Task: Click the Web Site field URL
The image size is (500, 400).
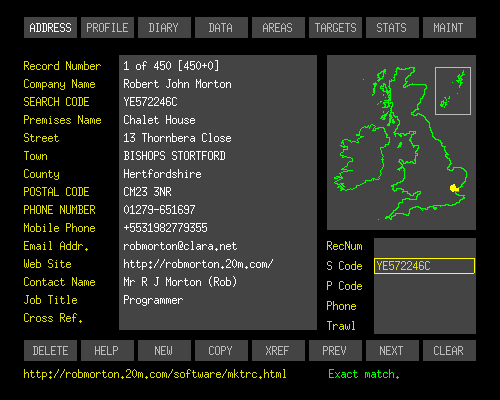Action: point(198,264)
